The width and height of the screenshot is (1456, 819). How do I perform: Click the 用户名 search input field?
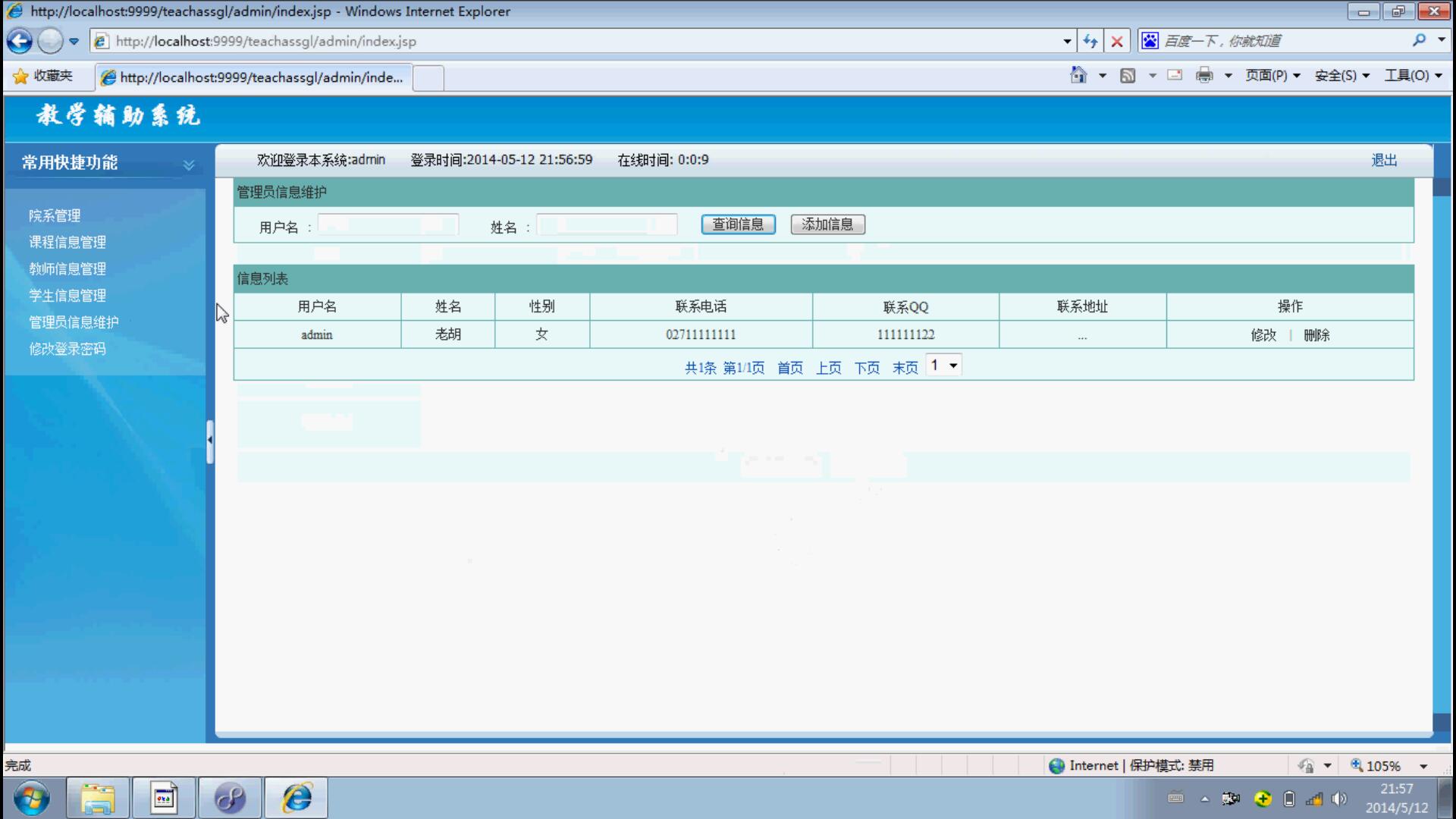pos(388,225)
